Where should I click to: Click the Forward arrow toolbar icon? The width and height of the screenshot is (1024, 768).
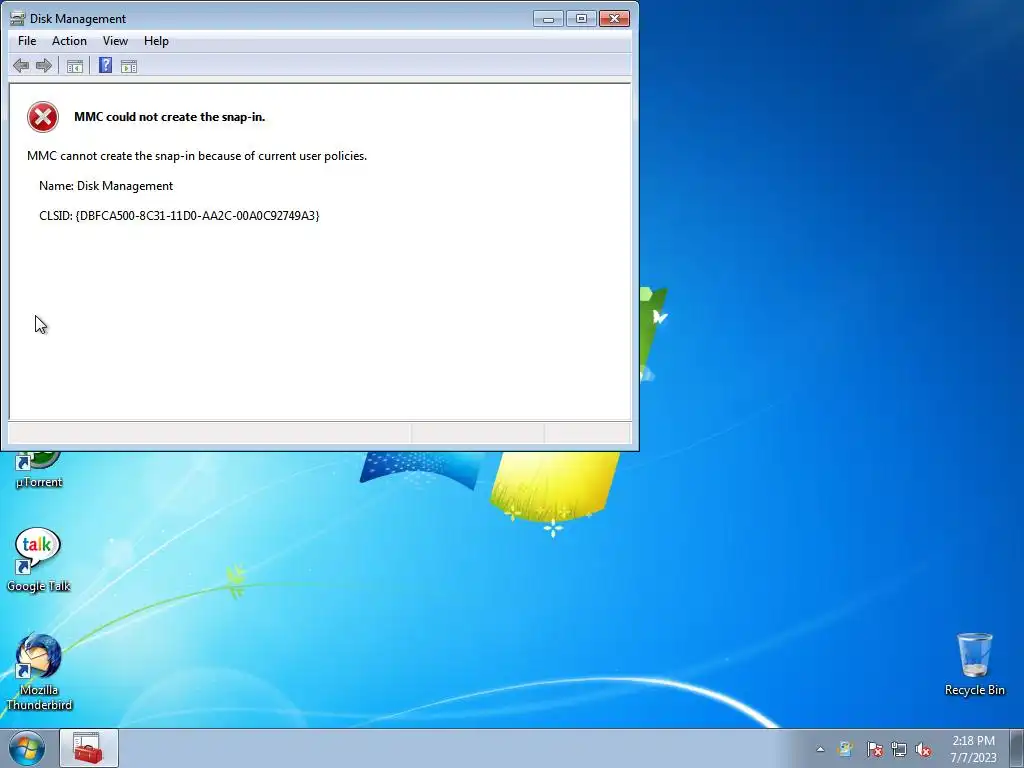pyautogui.click(x=44, y=65)
